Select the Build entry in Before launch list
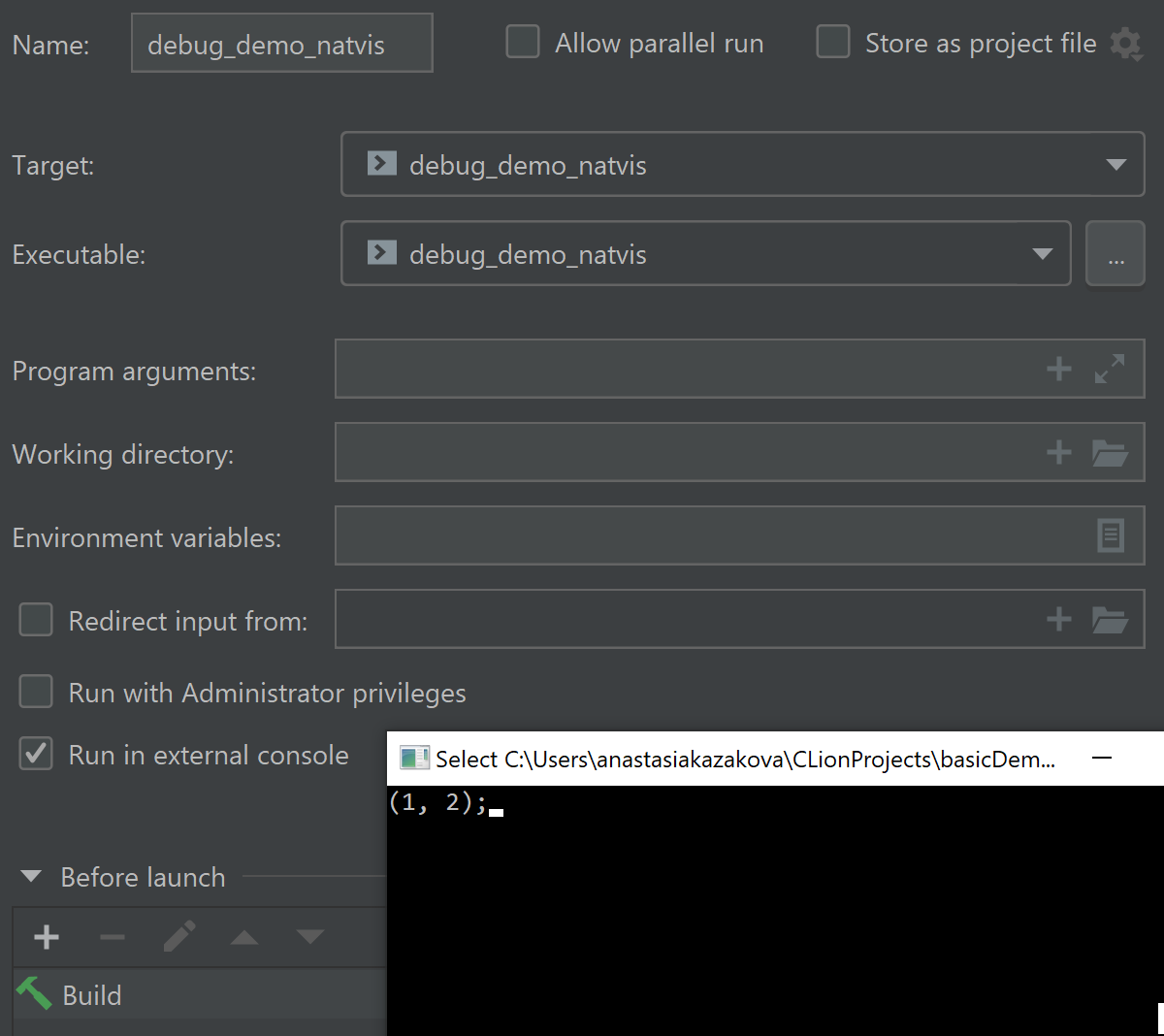Image resolution: width=1164 pixels, height=1036 pixels. coord(92,995)
